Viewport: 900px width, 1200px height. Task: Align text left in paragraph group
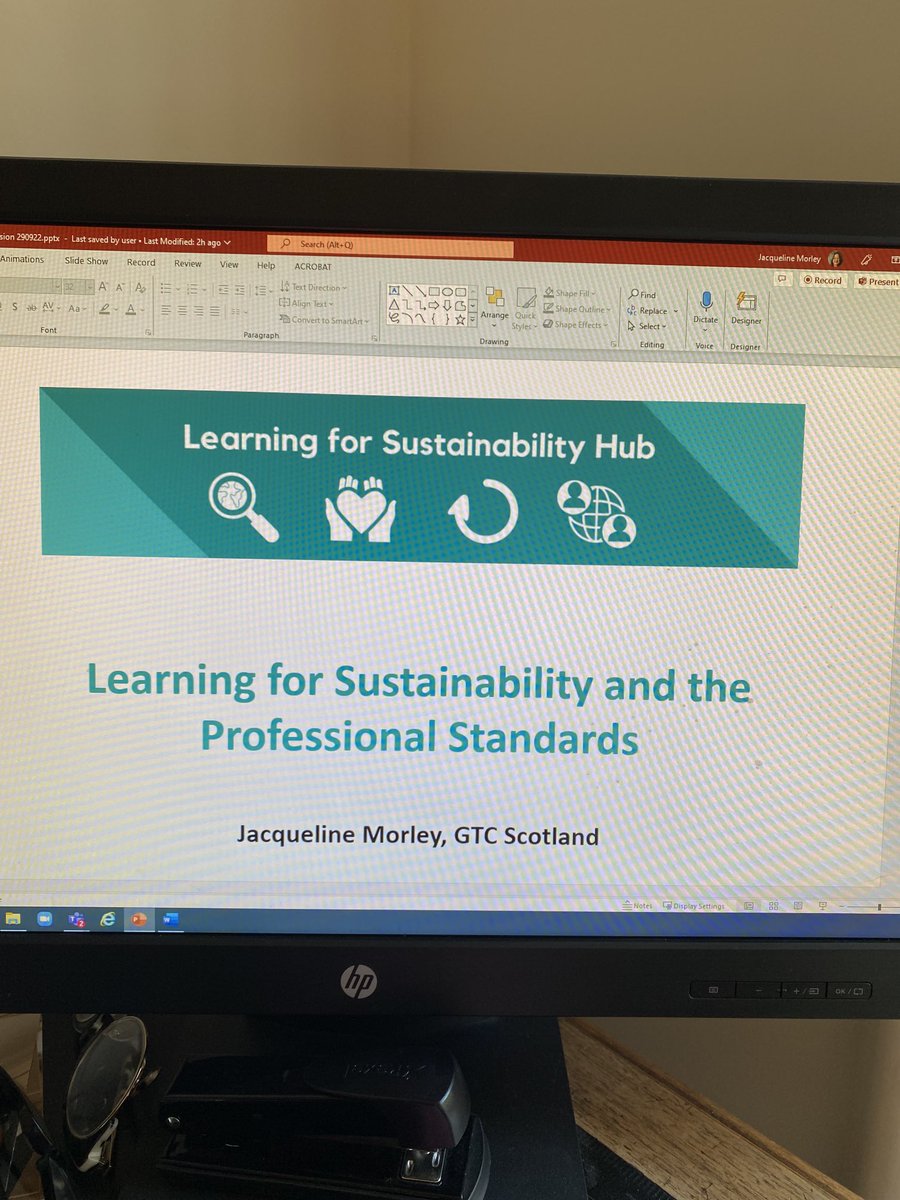point(168,311)
